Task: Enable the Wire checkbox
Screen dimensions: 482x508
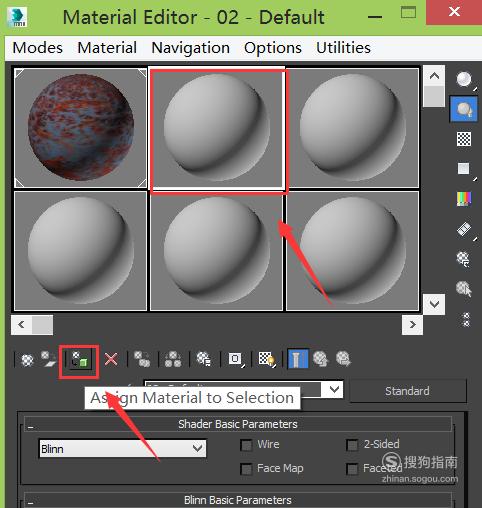Action: 246,445
